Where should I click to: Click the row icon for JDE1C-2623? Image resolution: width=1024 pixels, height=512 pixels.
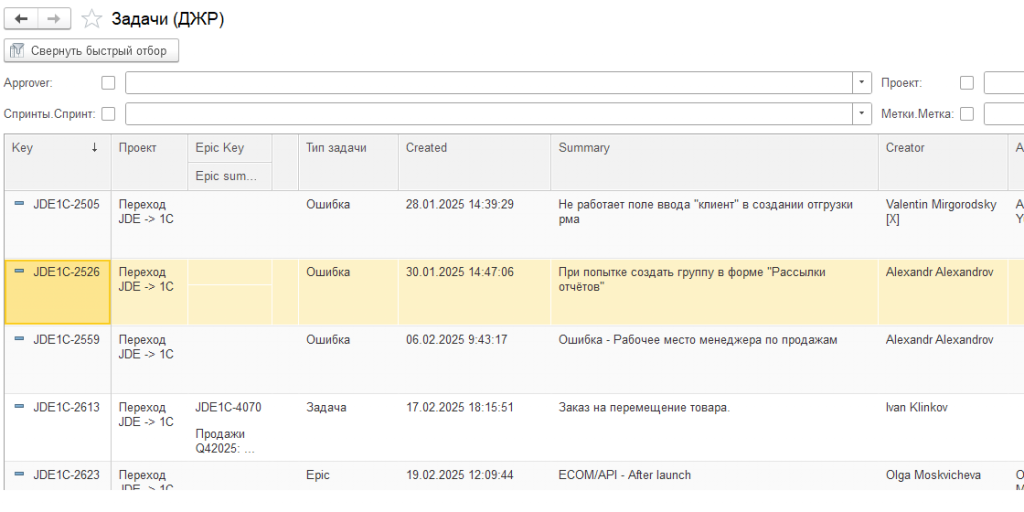click(x=19, y=475)
